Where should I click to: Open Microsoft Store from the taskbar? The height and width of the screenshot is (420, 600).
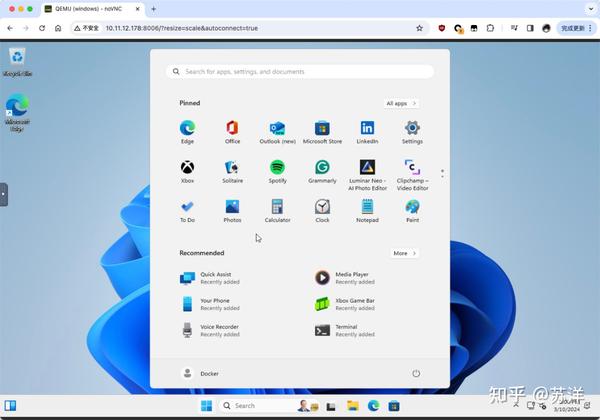(x=394, y=406)
